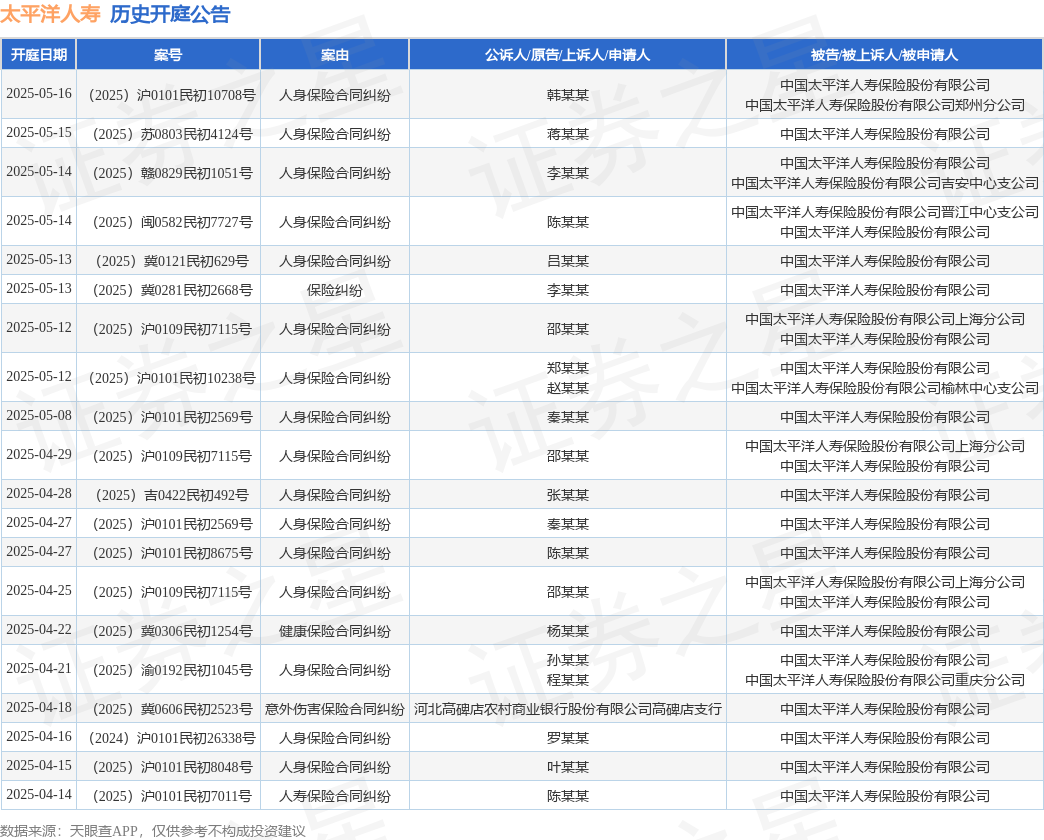The image size is (1044, 840).
Task: Select date cell 2025-04-28
Action: 39,493
